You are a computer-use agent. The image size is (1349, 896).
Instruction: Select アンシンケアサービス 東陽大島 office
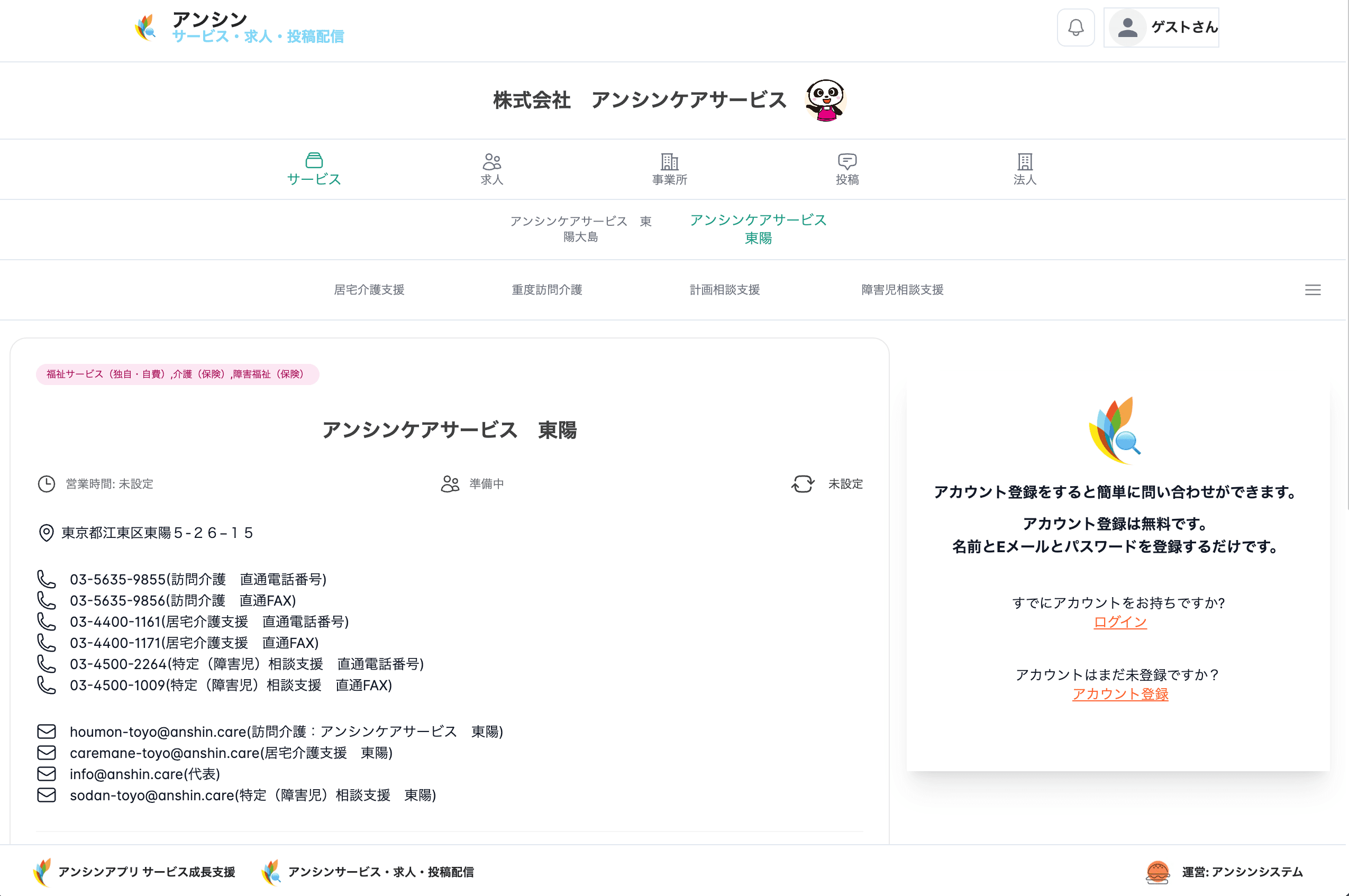point(580,229)
